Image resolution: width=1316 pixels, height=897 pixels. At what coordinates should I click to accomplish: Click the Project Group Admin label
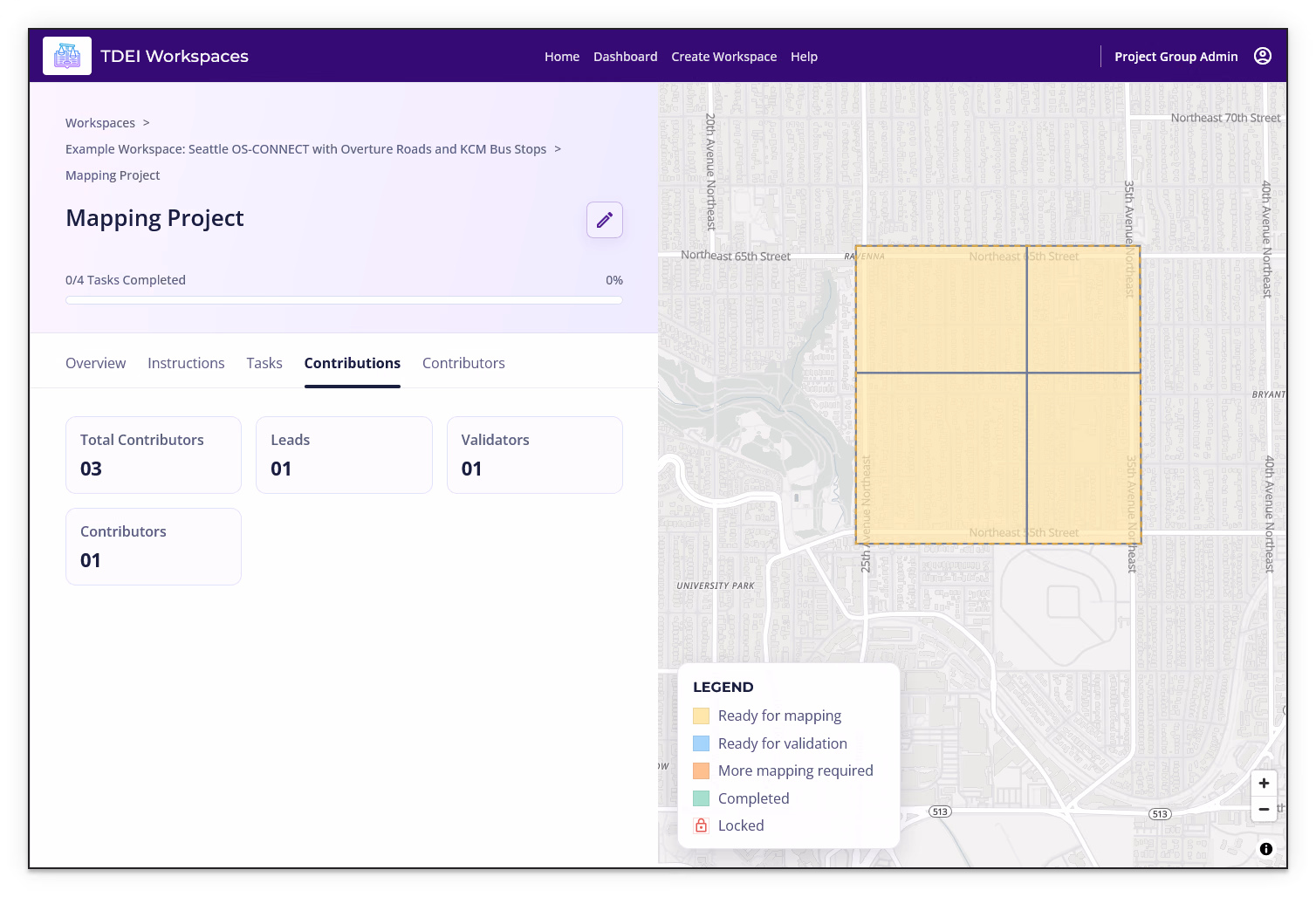(x=1176, y=57)
